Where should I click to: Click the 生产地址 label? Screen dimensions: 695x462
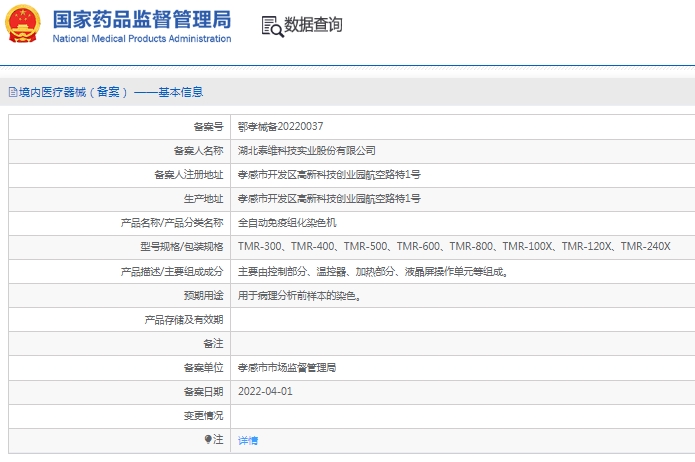(203, 199)
